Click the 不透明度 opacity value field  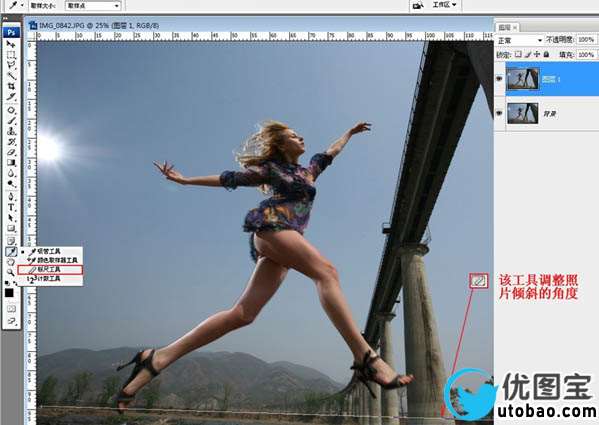(586, 40)
